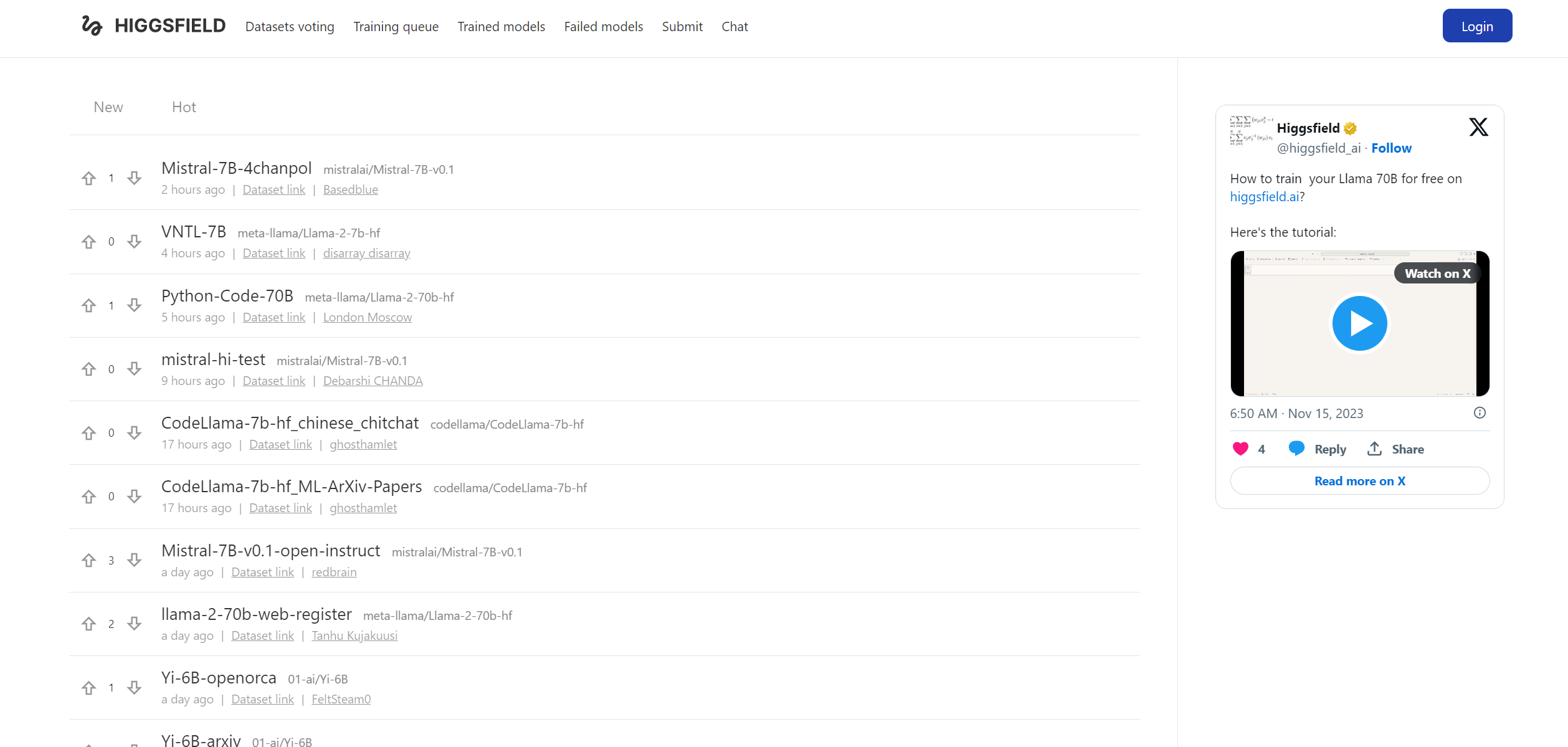Screen dimensions: 1568x747
Task: Upvote the Mistral-7B-4chanpol dataset
Action: 89,178
